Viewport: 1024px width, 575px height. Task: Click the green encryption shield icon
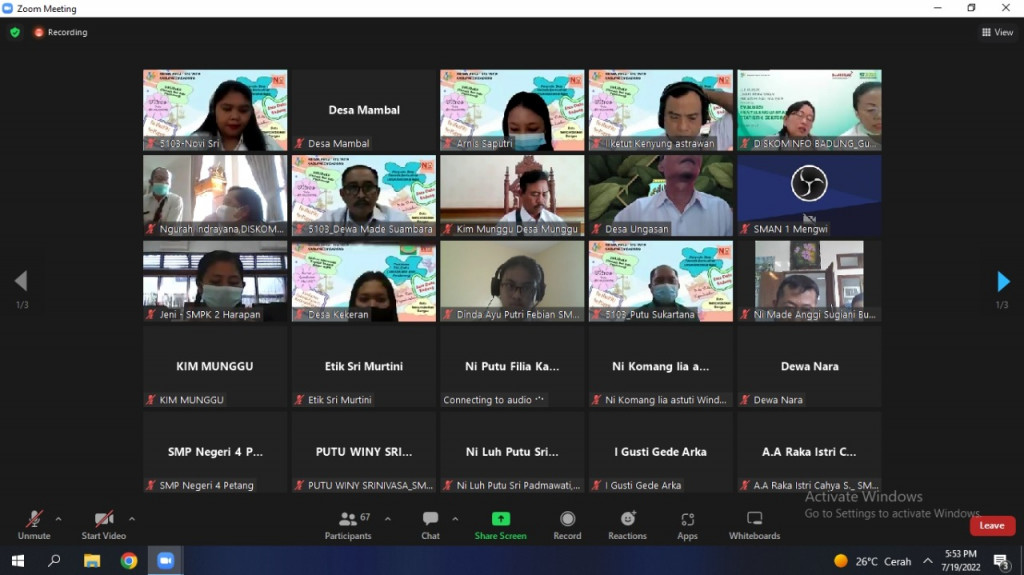click(15, 32)
